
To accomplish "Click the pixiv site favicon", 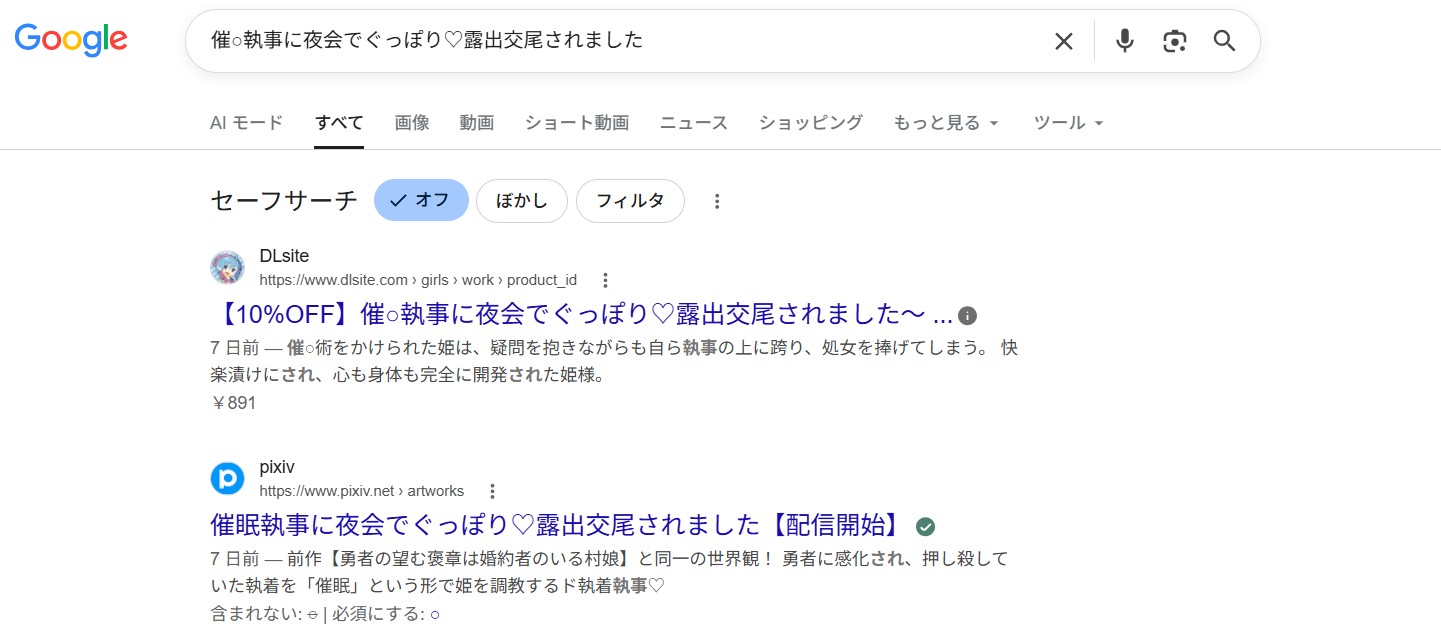I will 227,479.
